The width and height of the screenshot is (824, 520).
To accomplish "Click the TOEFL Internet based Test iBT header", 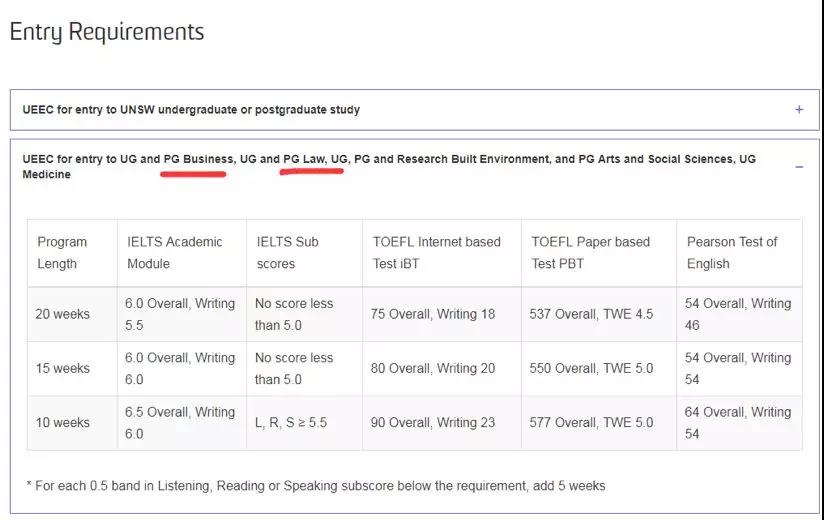I will point(442,253).
